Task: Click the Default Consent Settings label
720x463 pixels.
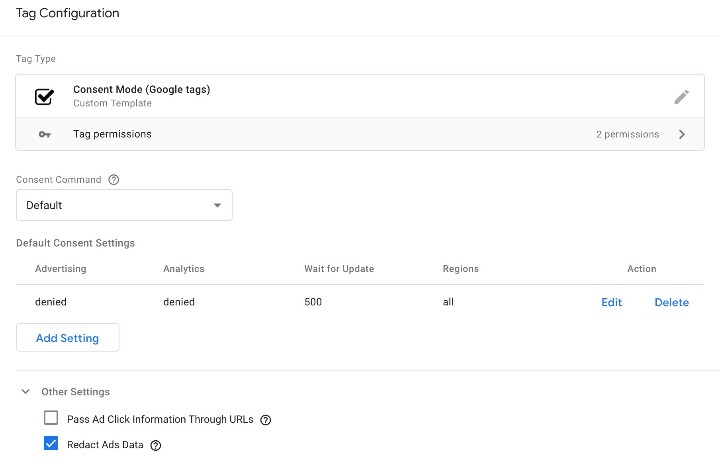Action: [x=75, y=243]
